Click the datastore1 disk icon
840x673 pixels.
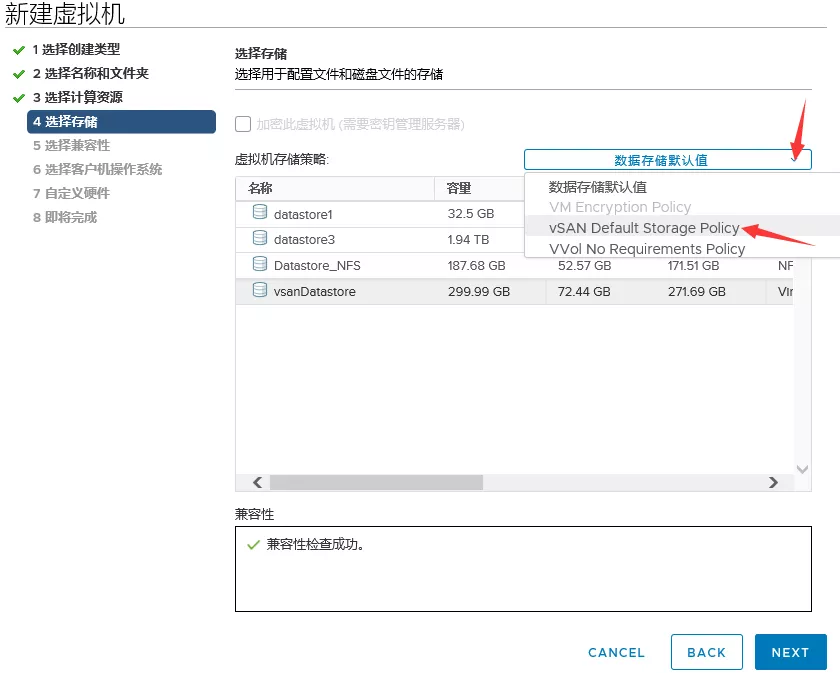pos(260,213)
